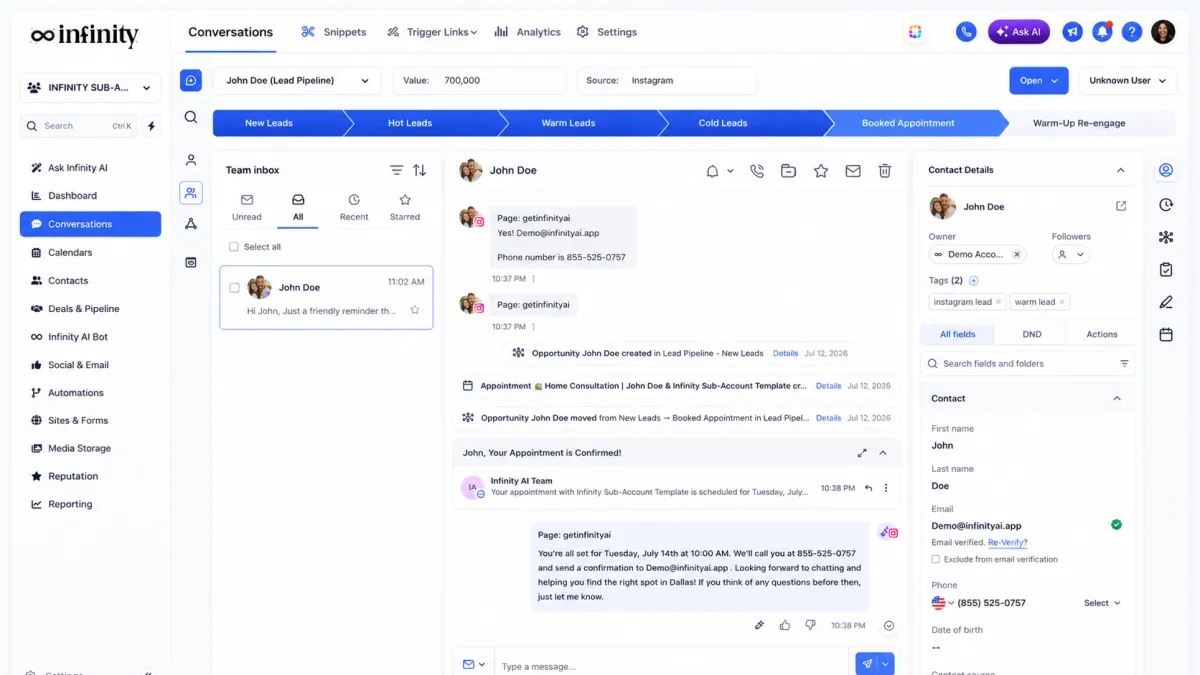The image size is (1200, 675).
Task: Open Dashboard in the left sidebar
Action: click(x=90, y=196)
